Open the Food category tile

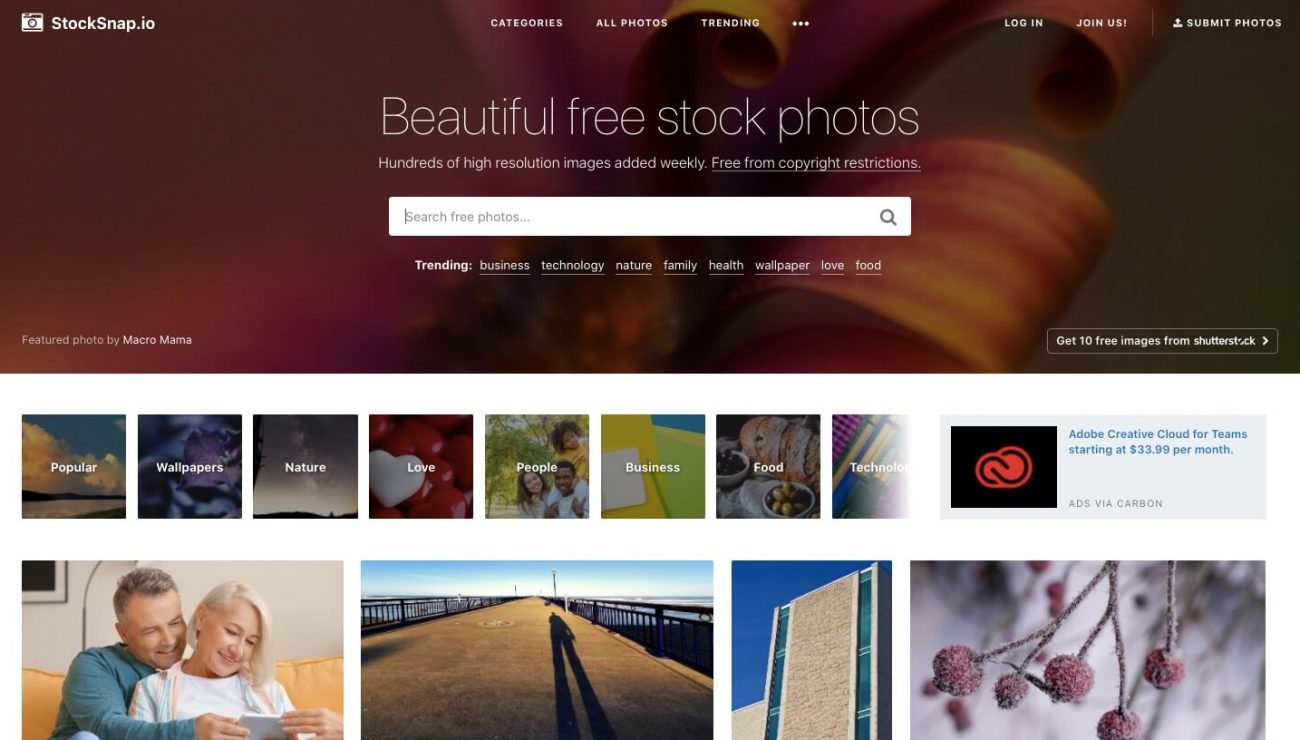click(x=768, y=467)
